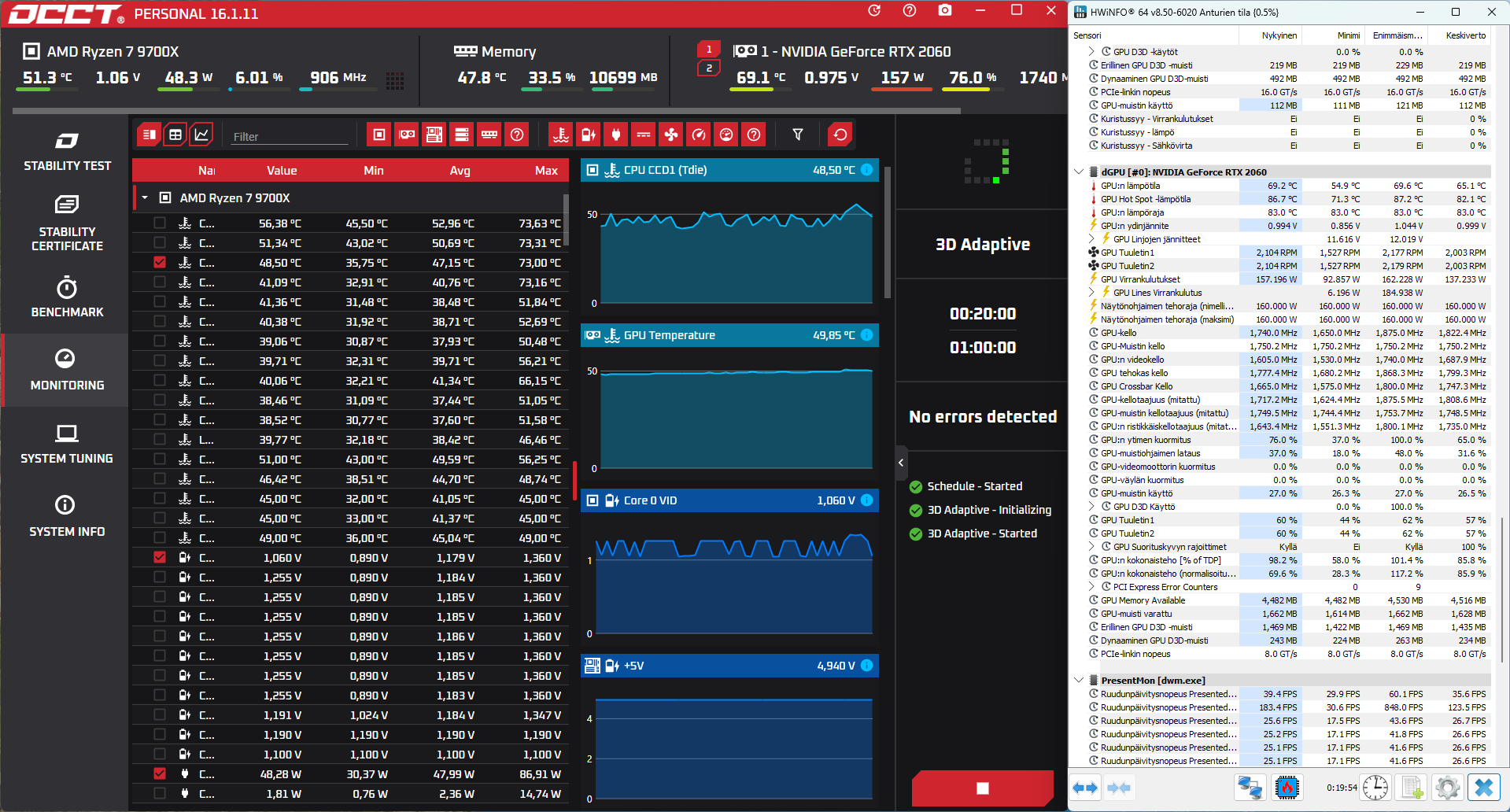This screenshot has width=1510, height=812.
Task: Expand GPU Linjojen jännitteet in HWiNFO
Action: (1092, 239)
